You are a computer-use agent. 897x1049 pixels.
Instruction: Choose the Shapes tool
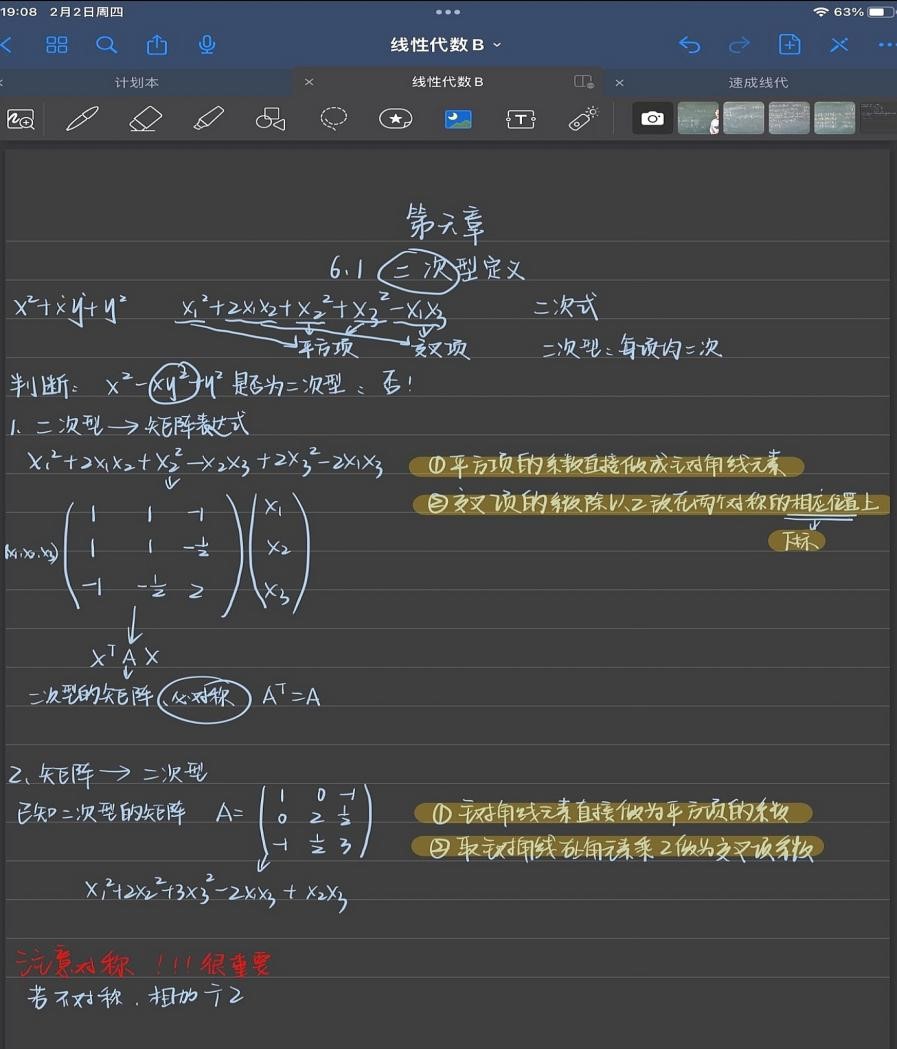[270, 119]
